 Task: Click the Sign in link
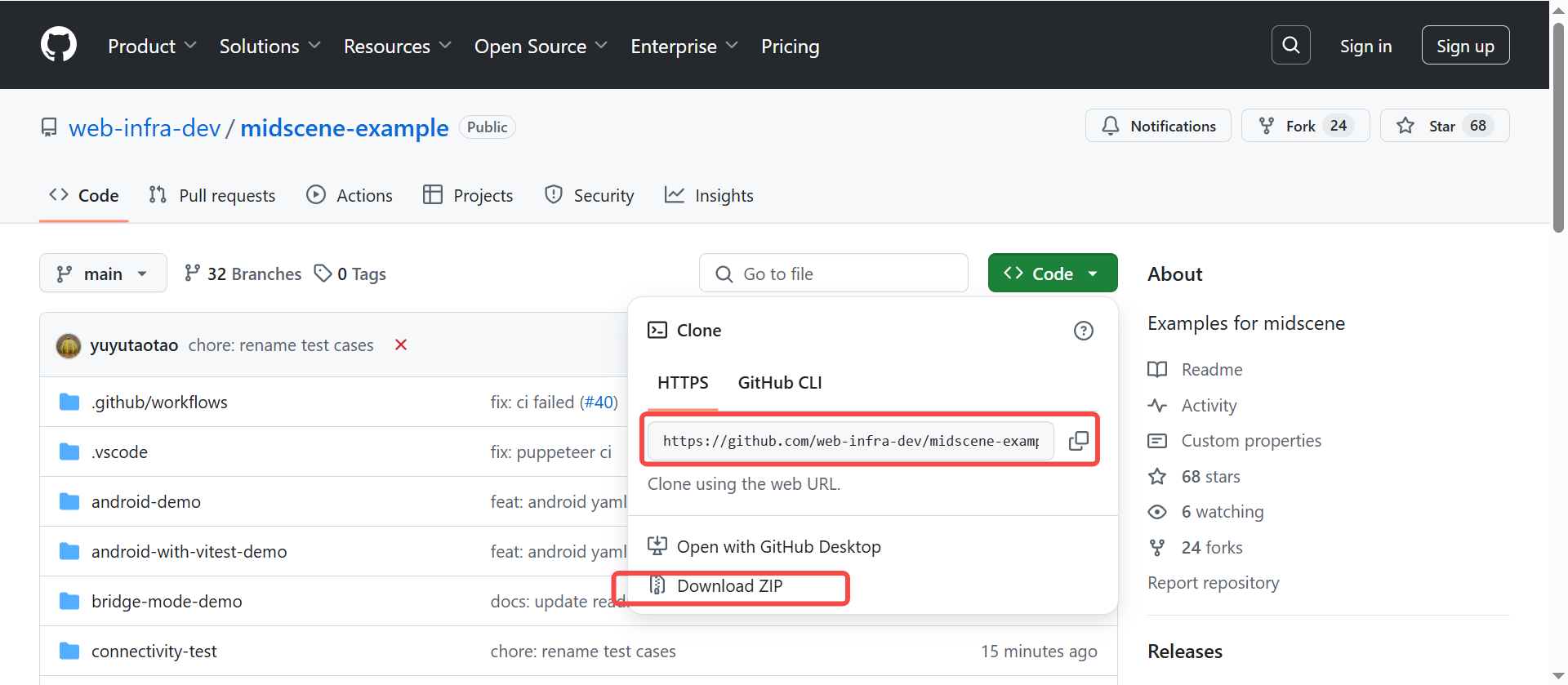coord(1365,46)
